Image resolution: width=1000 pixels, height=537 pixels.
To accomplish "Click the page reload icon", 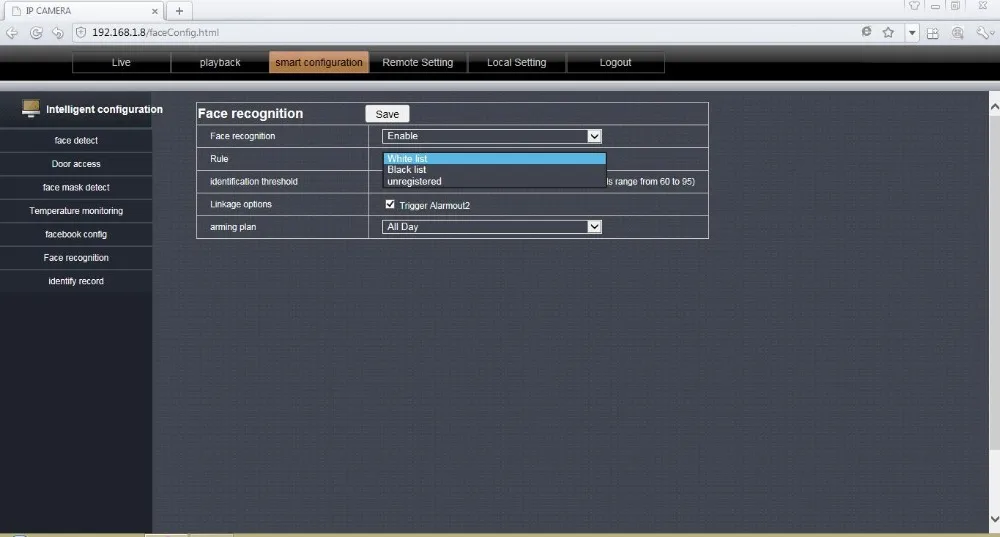I will click(36, 33).
